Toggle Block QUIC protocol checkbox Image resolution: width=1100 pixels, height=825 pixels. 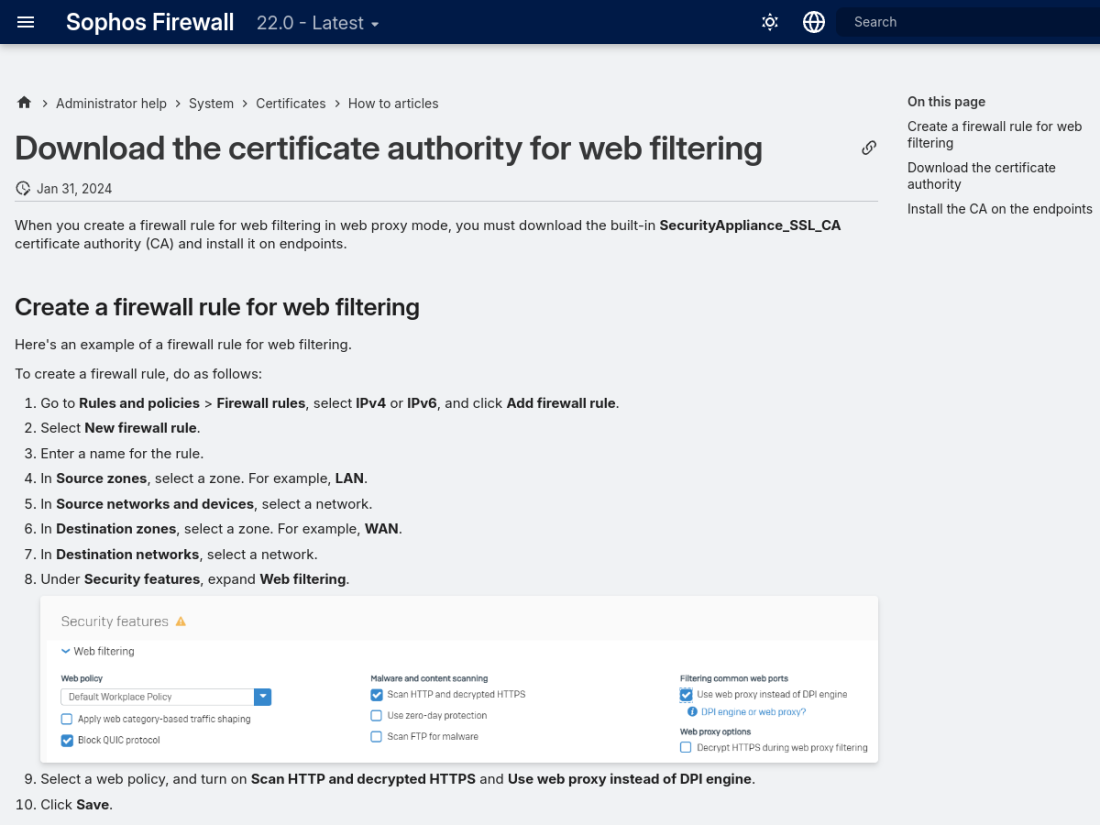click(67, 740)
